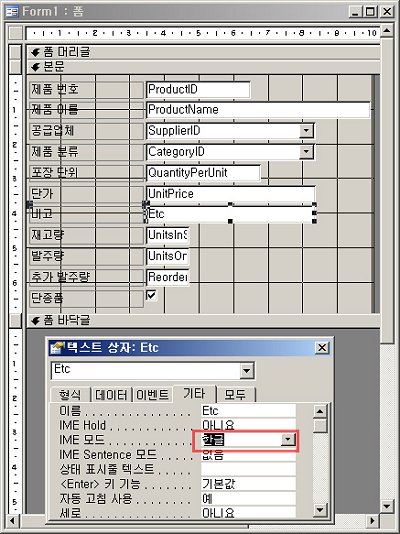Image resolution: width=400 pixels, height=534 pixels.
Task: Select the 폼 바닥글 section bar
Action: coord(203,320)
